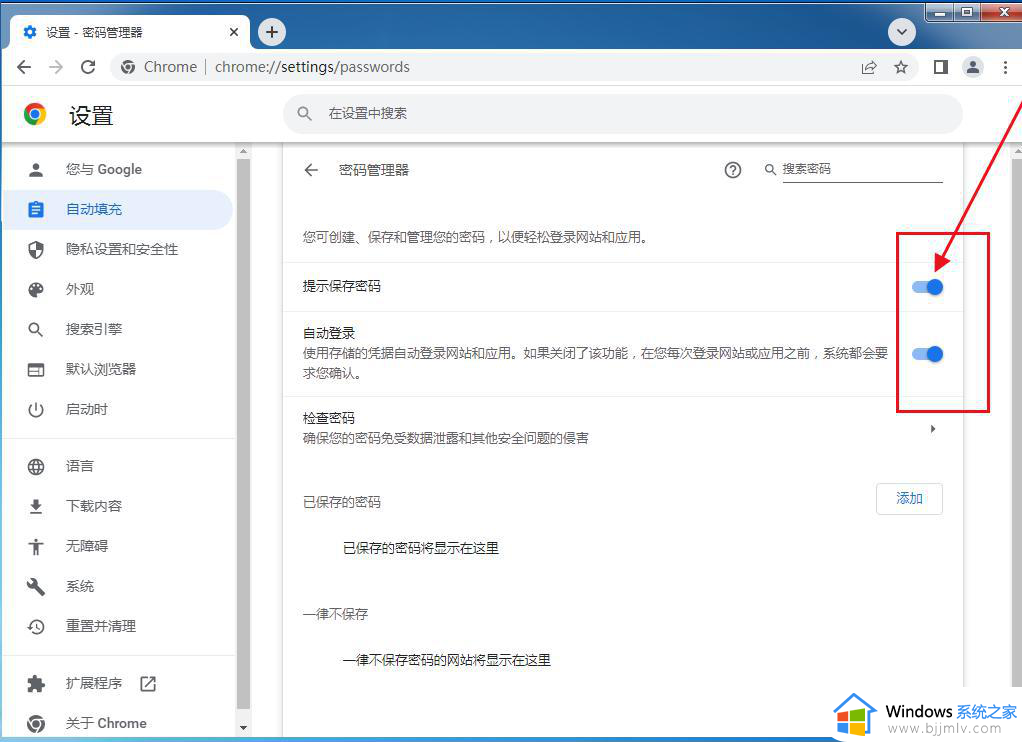1022x742 pixels.
Task: Click the 已保存的密码 heading text
Action: (342, 502)
